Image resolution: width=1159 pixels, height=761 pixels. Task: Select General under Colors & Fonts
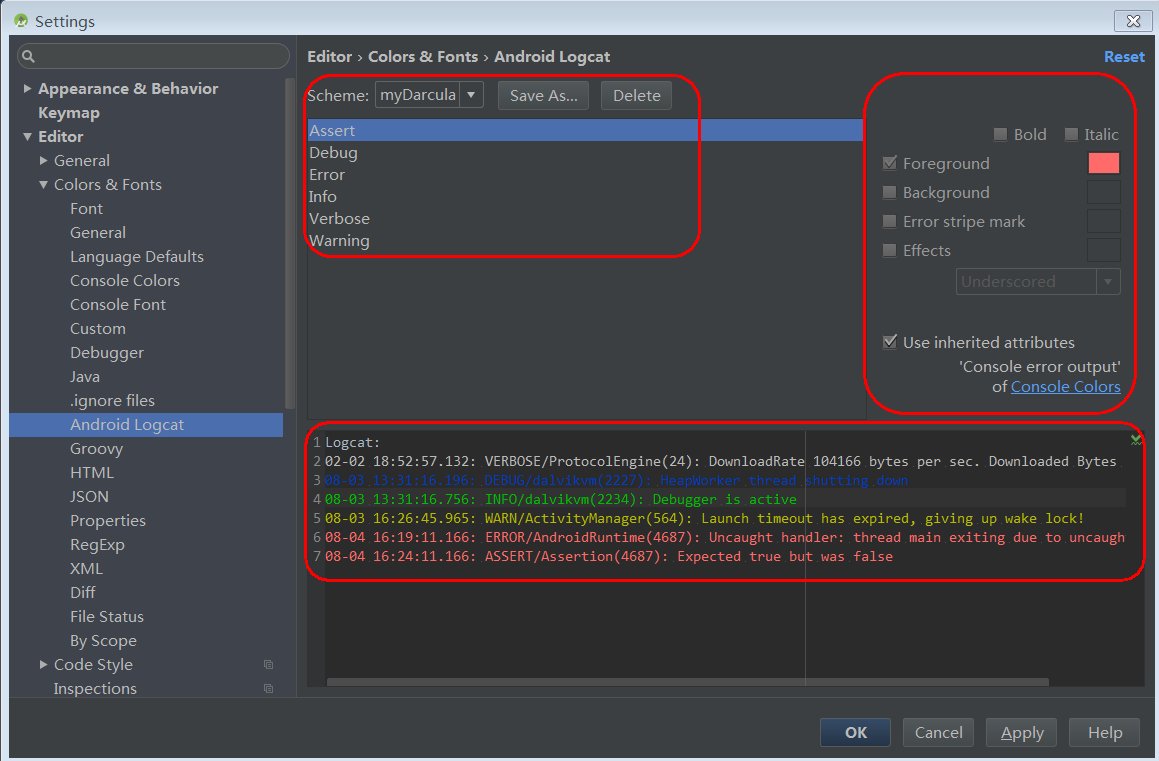click(x=98, y=233)
